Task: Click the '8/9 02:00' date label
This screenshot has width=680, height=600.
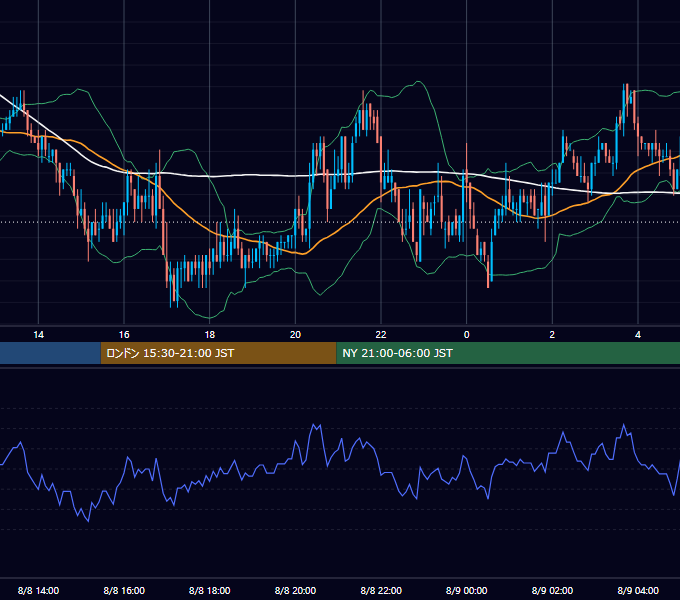Action: click(552, 590)
